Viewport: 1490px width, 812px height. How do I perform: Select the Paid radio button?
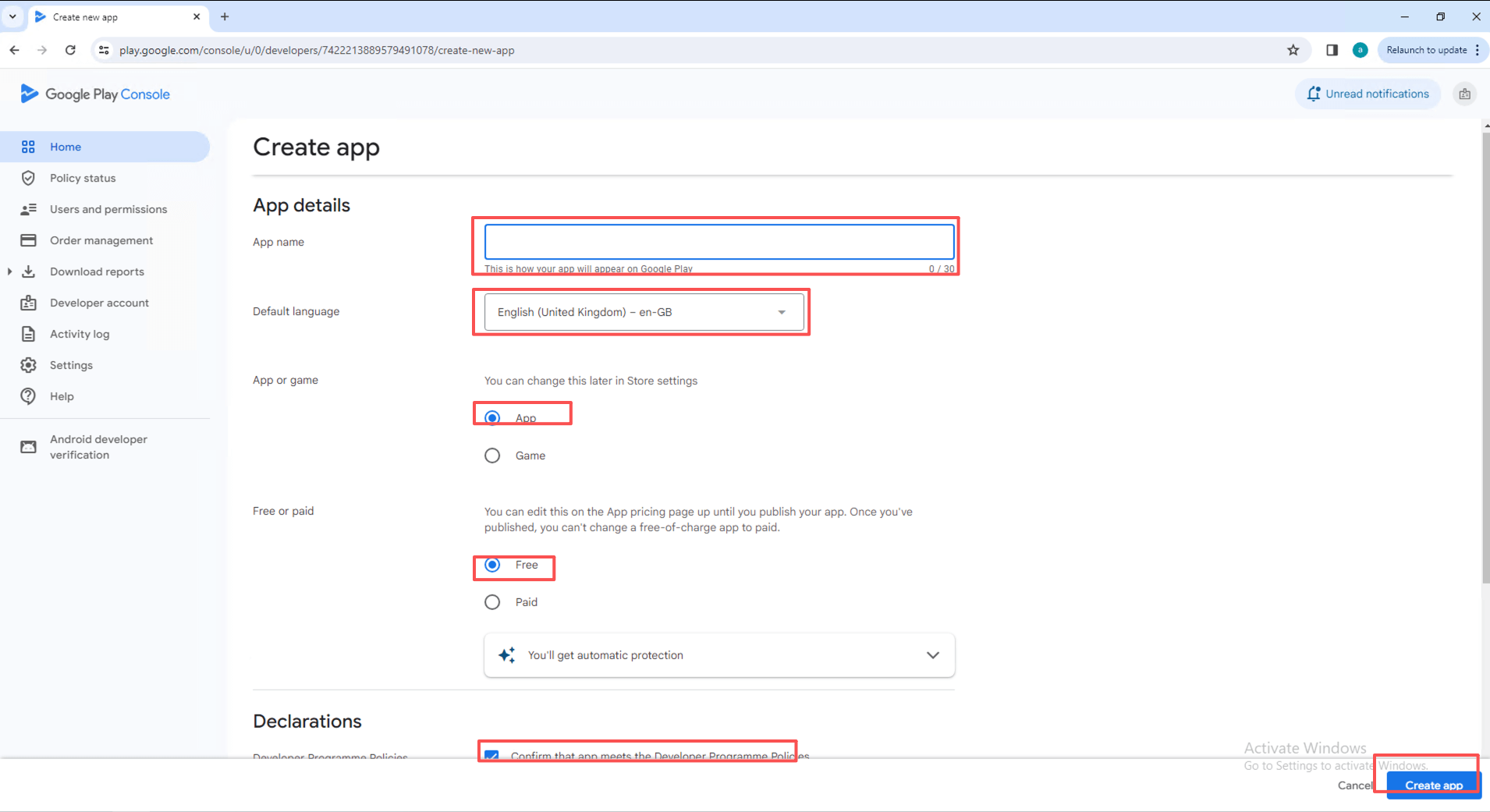click(492, 602)
